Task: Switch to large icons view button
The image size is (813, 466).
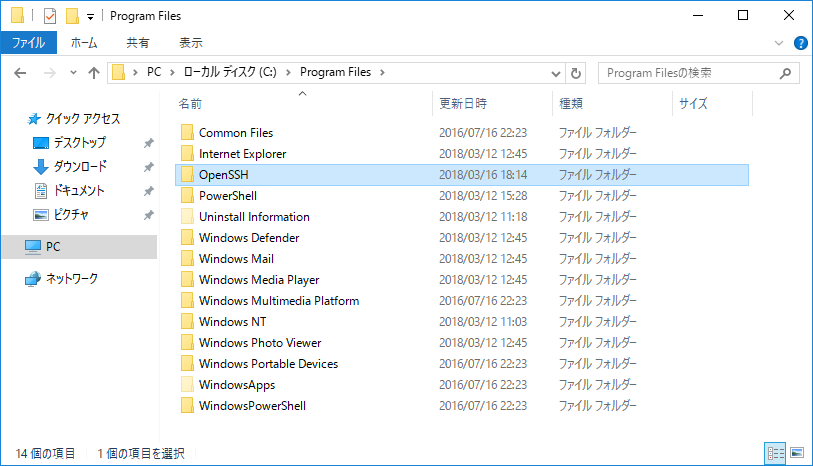Action: coord(797,454)
